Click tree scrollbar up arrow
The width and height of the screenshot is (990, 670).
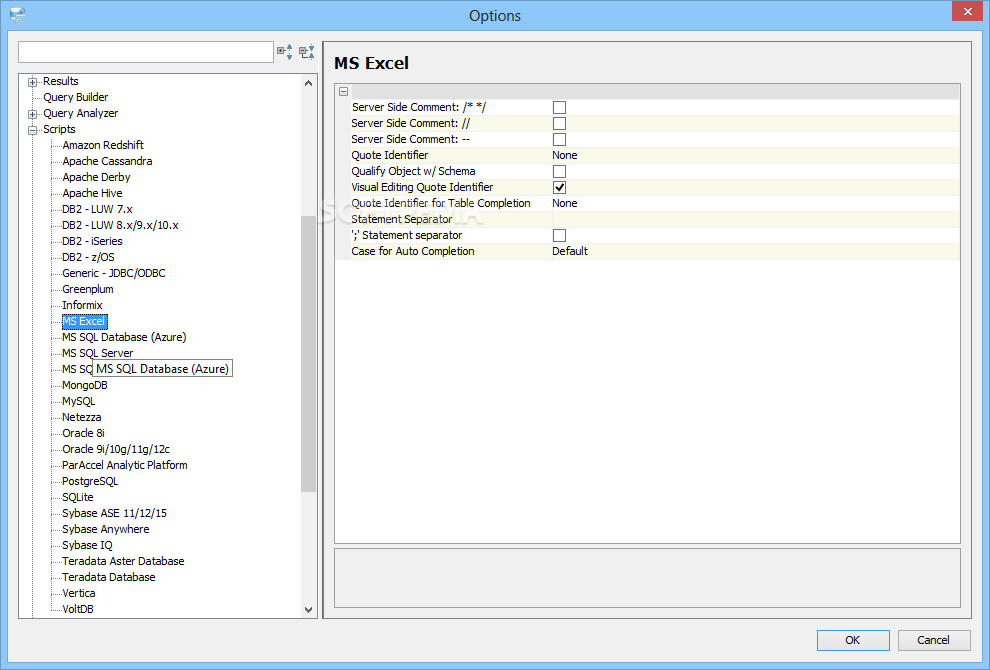[x=308, y=83]
